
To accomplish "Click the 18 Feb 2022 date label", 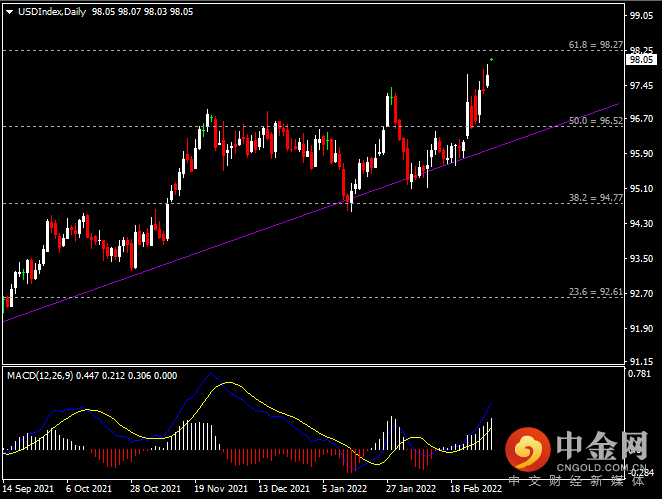I will [x=476, y=488].
